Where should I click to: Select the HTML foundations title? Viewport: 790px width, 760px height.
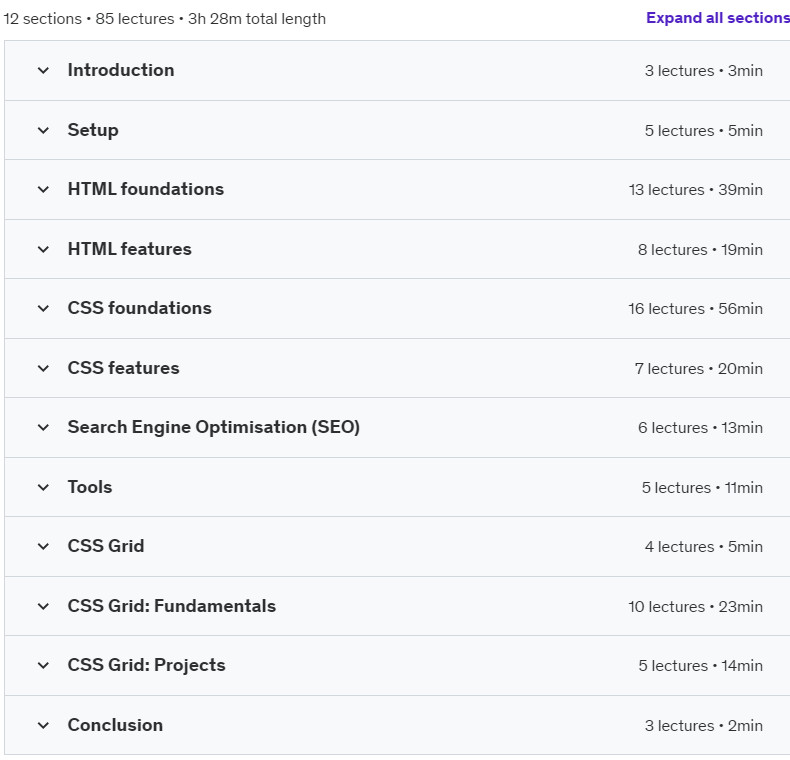(146, 189)
